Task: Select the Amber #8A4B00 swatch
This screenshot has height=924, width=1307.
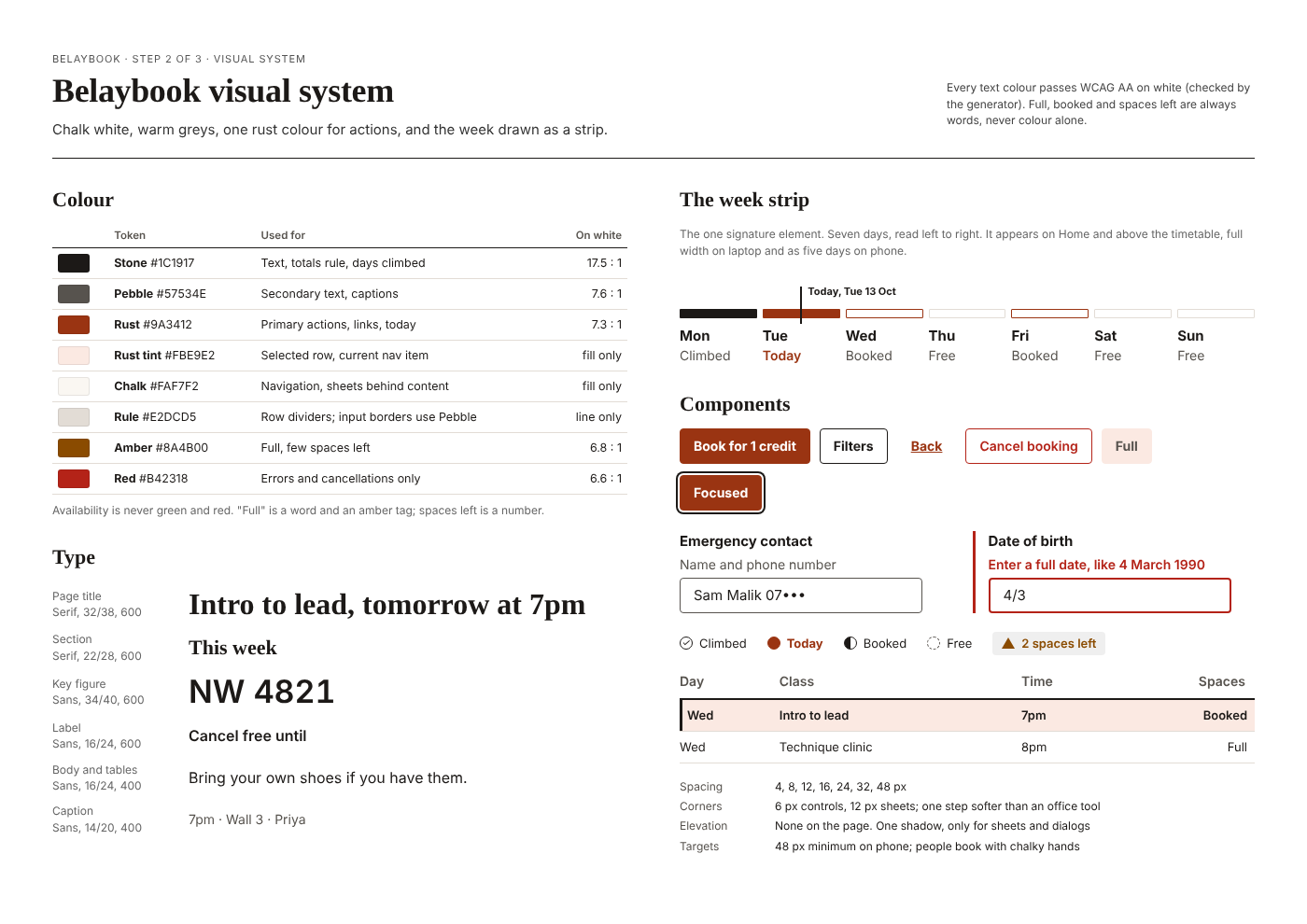Action: (x=74, y=448)
